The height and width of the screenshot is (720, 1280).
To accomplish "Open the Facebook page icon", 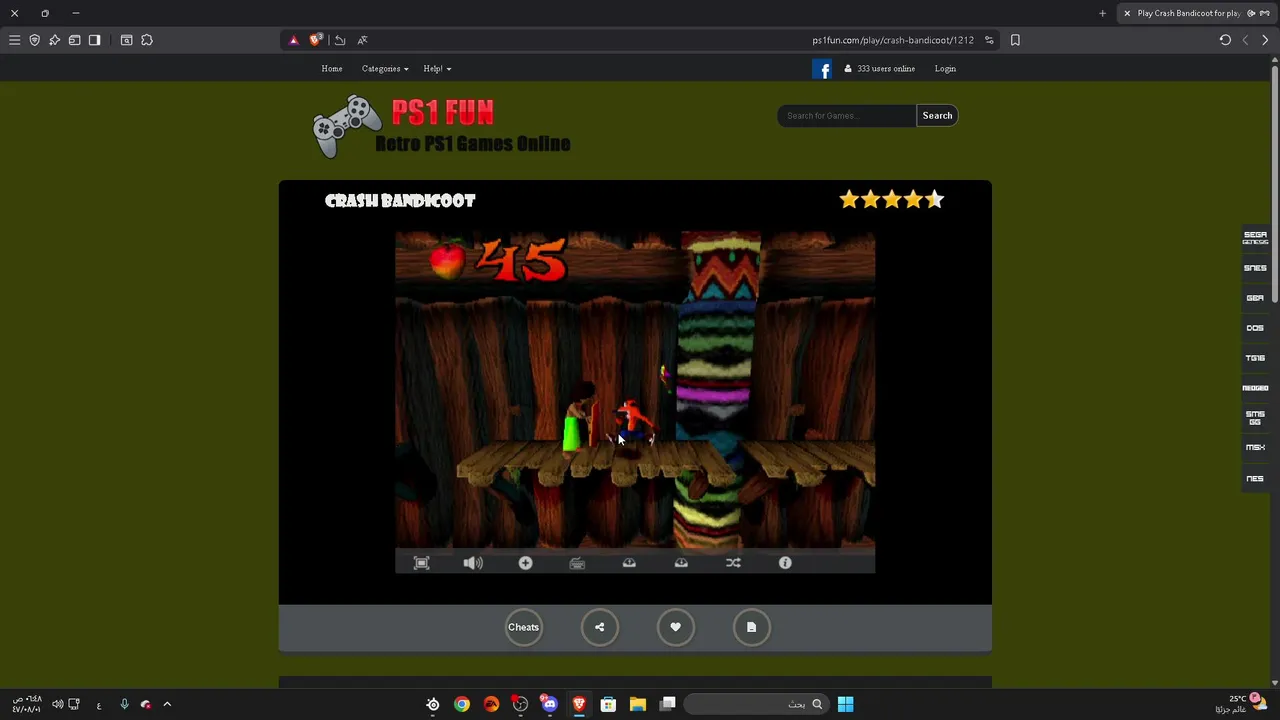I will pyautogui.click(x=822, y=69).
